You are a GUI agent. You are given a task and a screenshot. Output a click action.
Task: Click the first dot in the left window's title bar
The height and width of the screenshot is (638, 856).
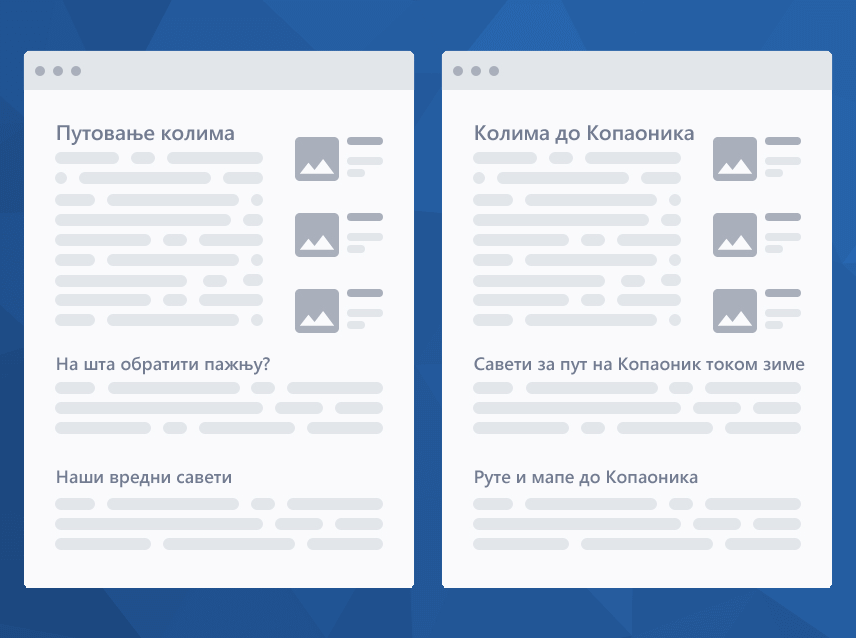click(x=40, y=71)
